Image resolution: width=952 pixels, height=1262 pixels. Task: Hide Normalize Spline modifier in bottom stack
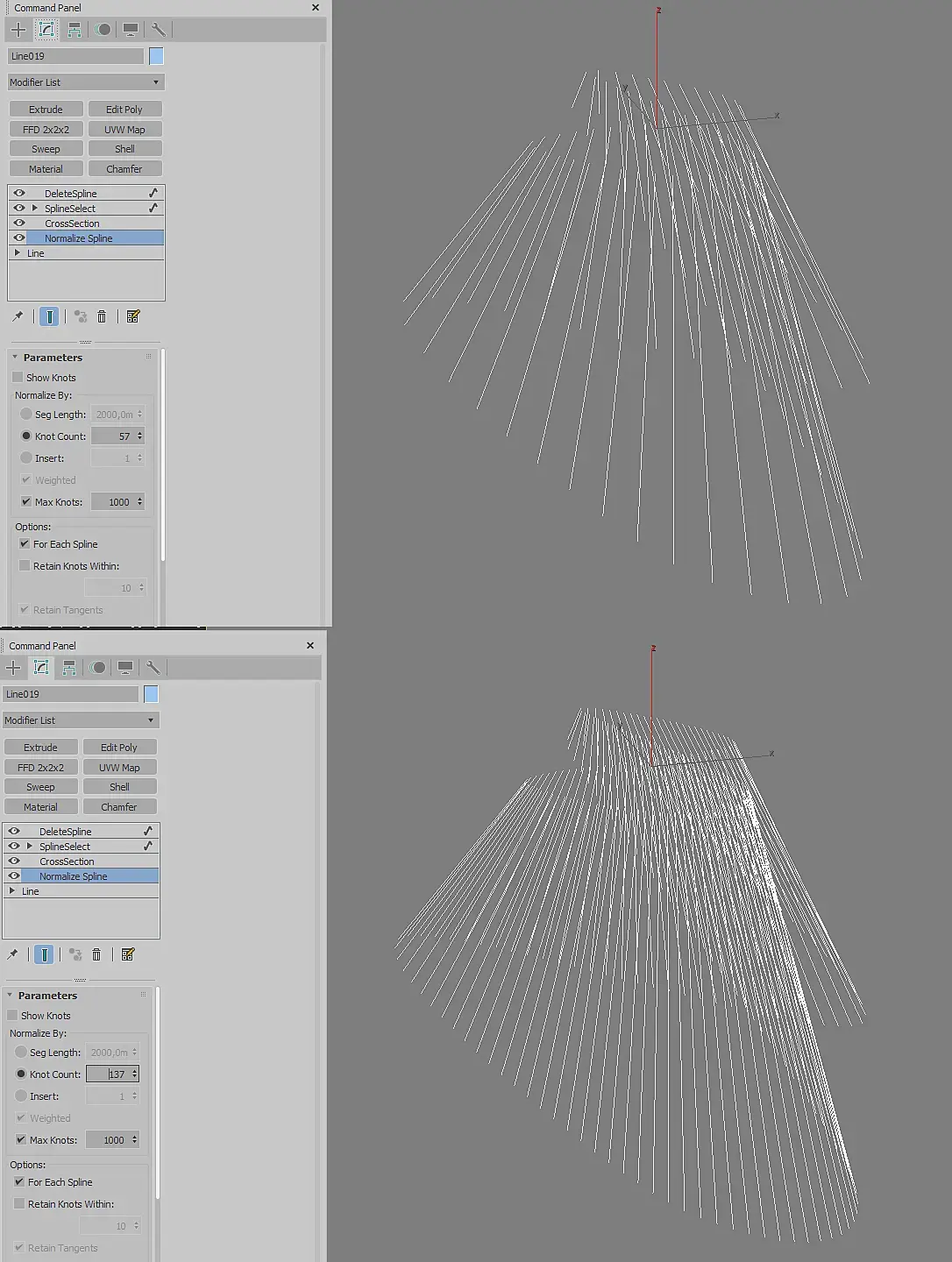pos(14,876)
